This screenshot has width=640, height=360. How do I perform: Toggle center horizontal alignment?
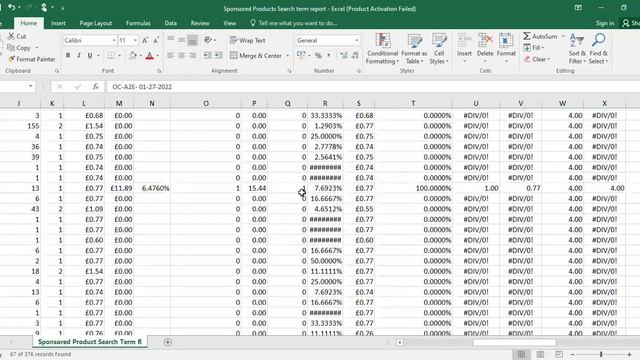click(182, 56)
